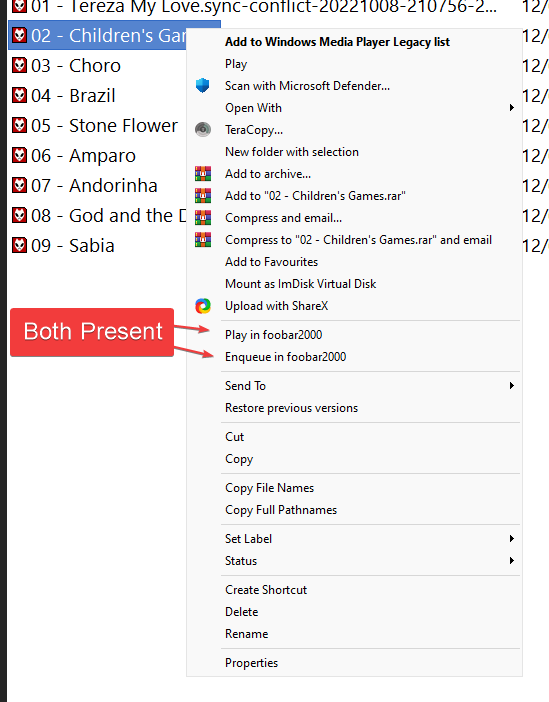Expand the Send To submenu arrow
Screen dimensions: 549x702
pyautogui.click(x=511, y=385)
